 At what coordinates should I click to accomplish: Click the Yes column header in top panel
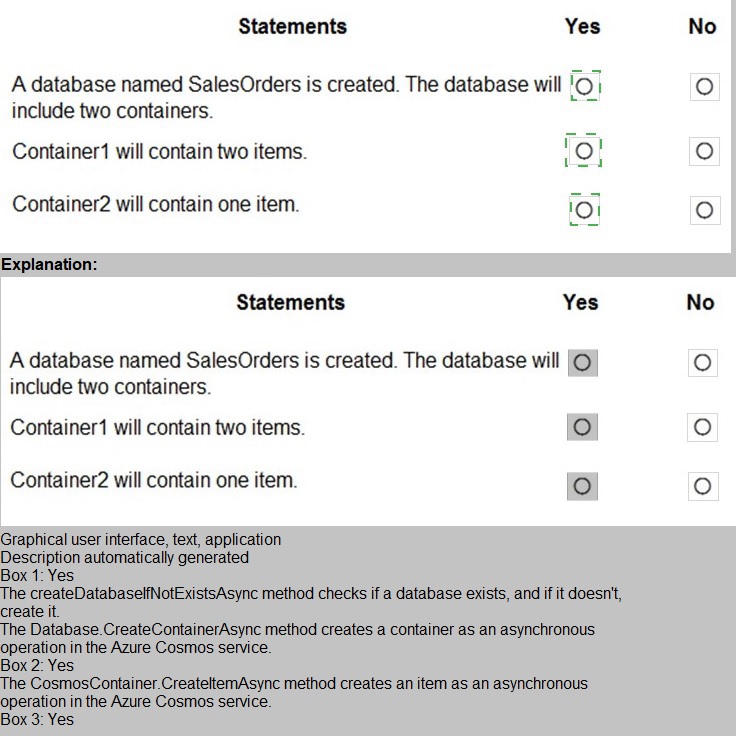582,26
